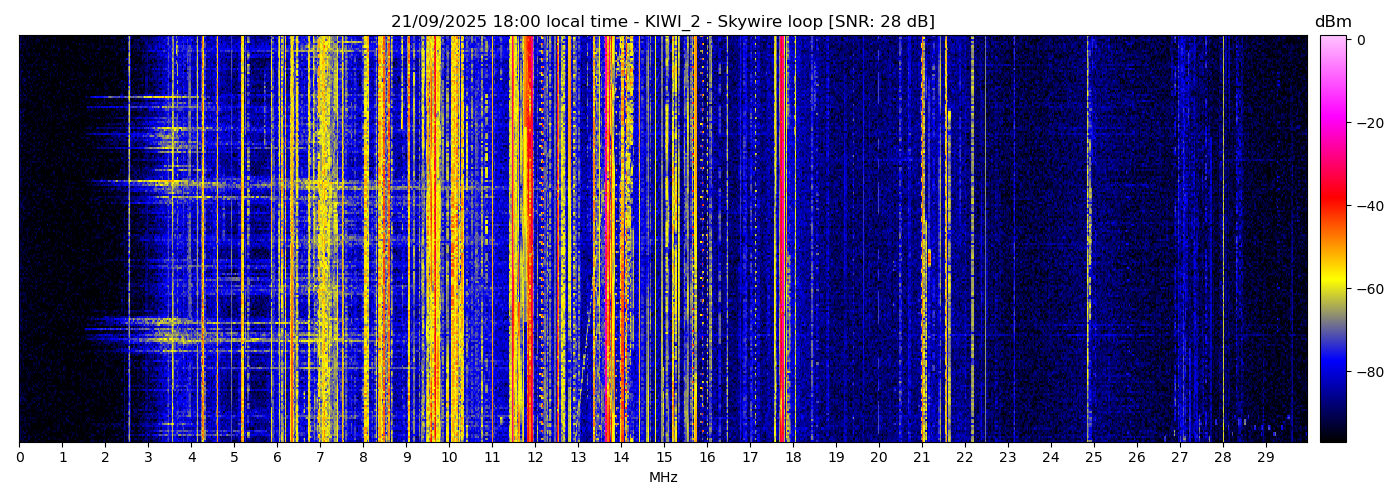Click the 0 dBm colorbar tick label
Viewport: 1400px width, 500px height.
[x=1361, y=40]
